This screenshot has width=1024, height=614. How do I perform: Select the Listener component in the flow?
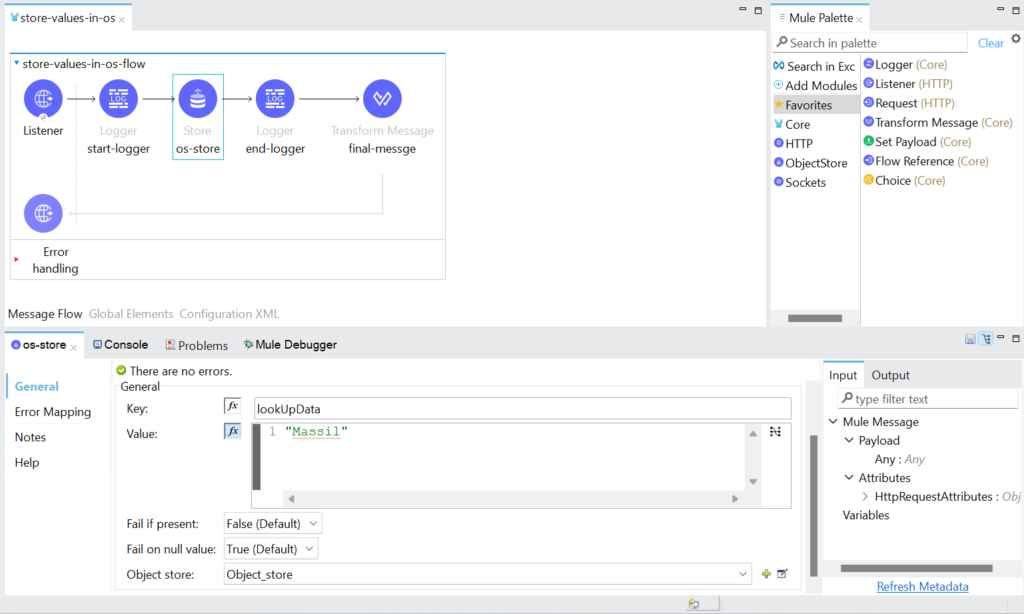pos(42,99)
